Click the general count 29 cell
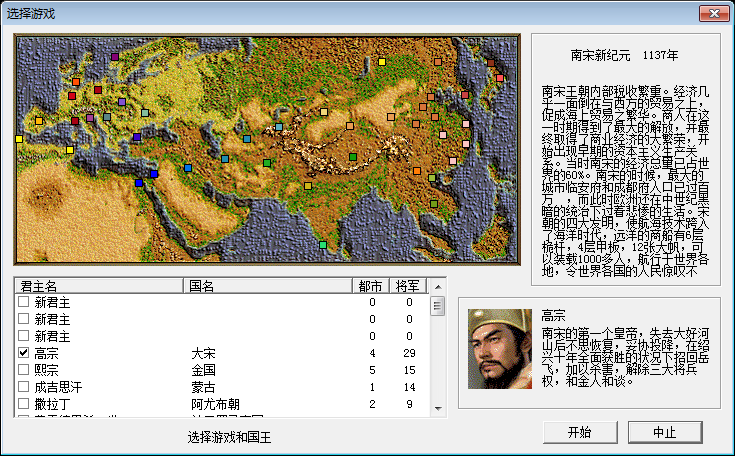 pos(409,353)
